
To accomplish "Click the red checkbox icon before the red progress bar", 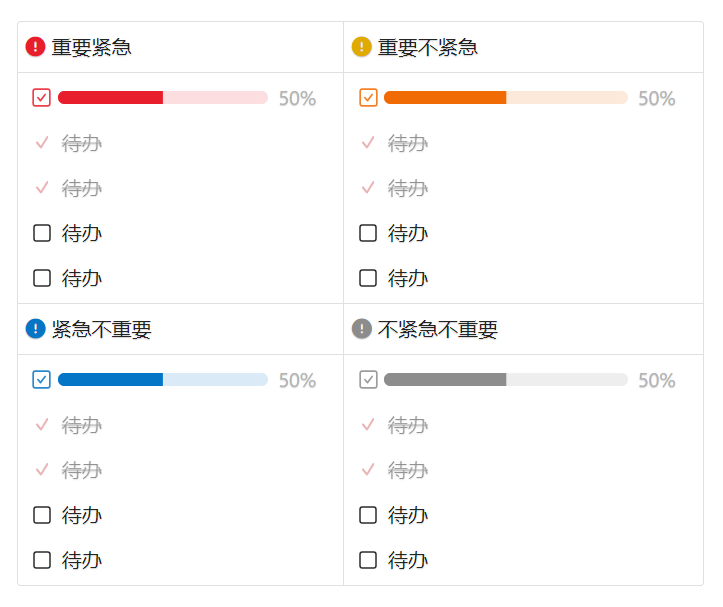I will [42, 98].
